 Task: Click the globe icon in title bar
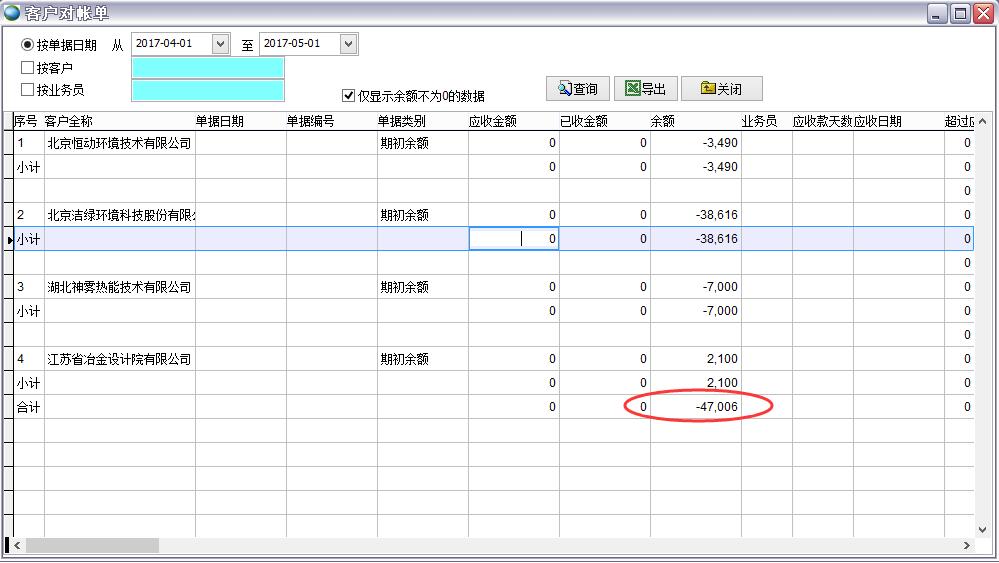click(12, 13)
